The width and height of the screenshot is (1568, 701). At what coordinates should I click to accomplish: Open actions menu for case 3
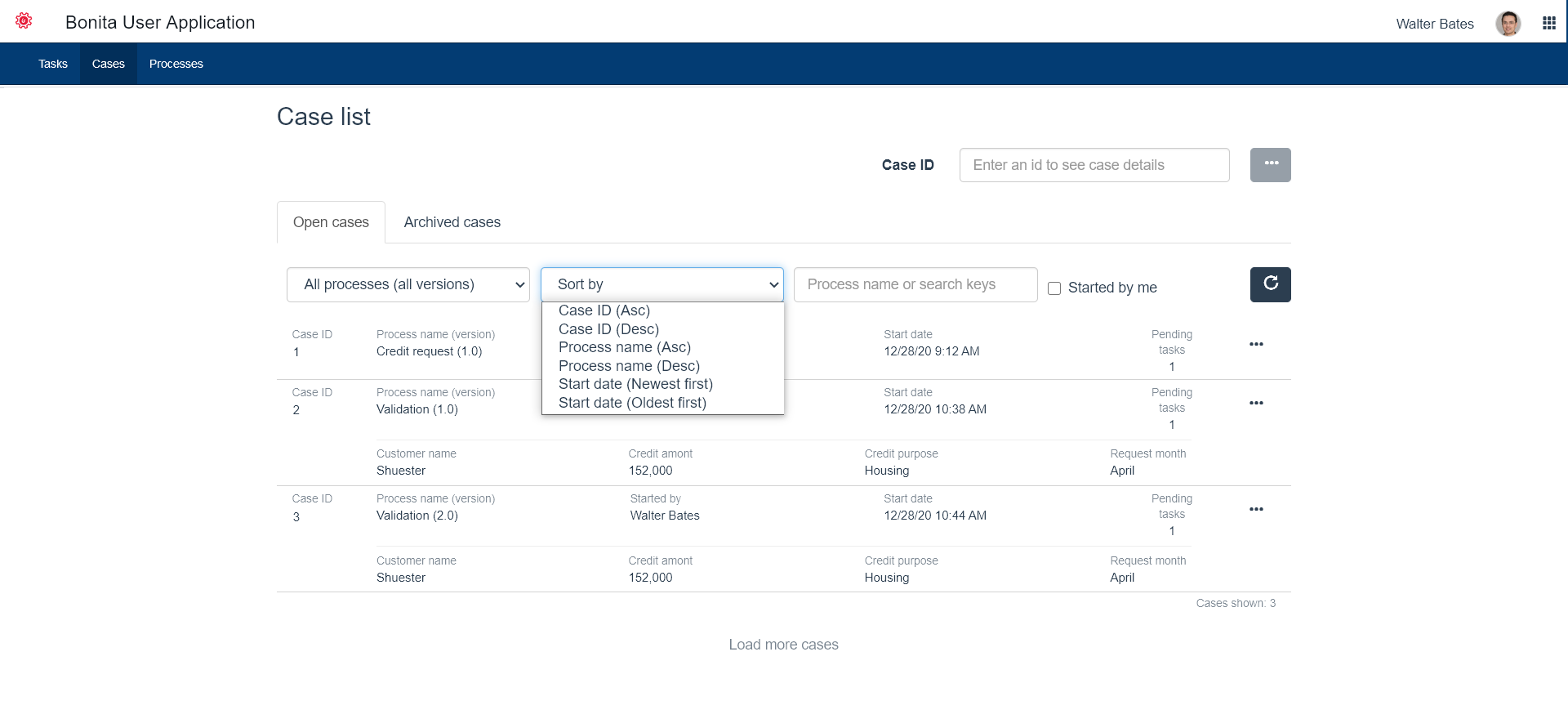[x=1256, y=510]
